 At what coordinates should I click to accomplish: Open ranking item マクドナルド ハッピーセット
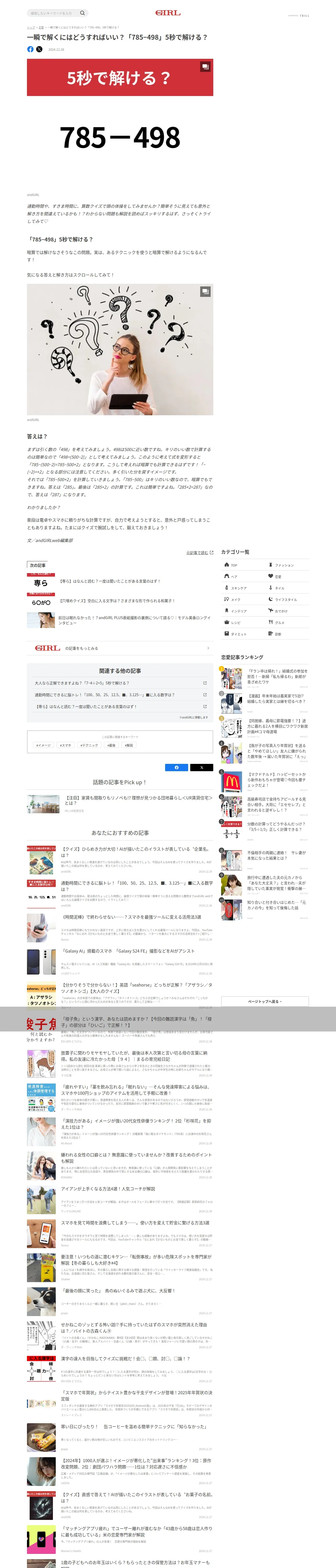277,780
